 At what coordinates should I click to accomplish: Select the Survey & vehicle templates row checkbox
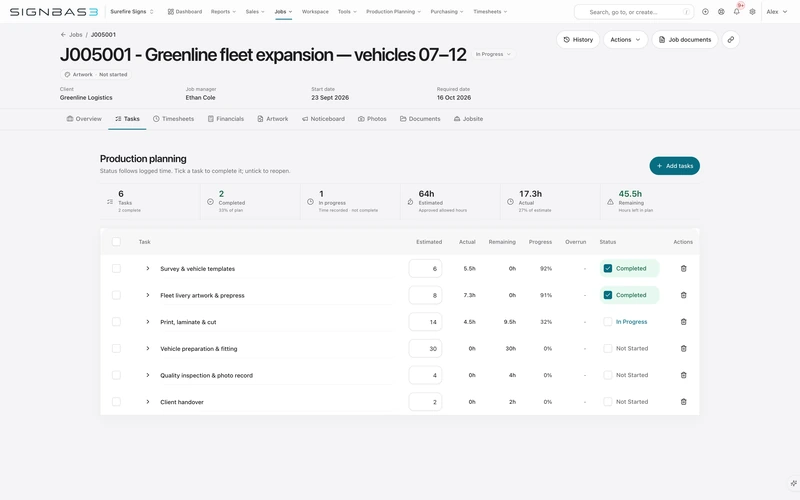(x=116, y=268)
